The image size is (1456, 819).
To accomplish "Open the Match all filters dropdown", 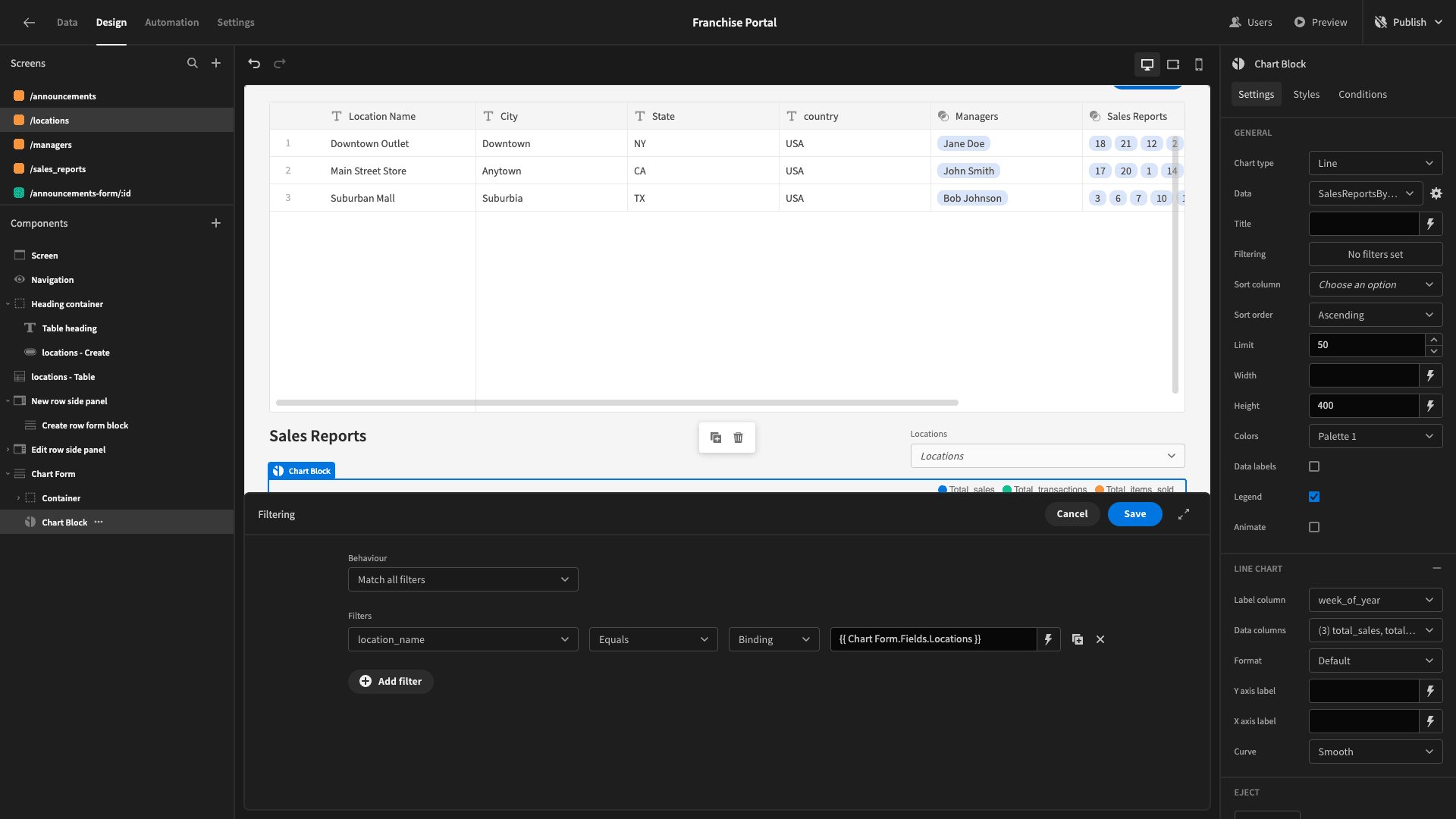I will [x=463, y=579].
